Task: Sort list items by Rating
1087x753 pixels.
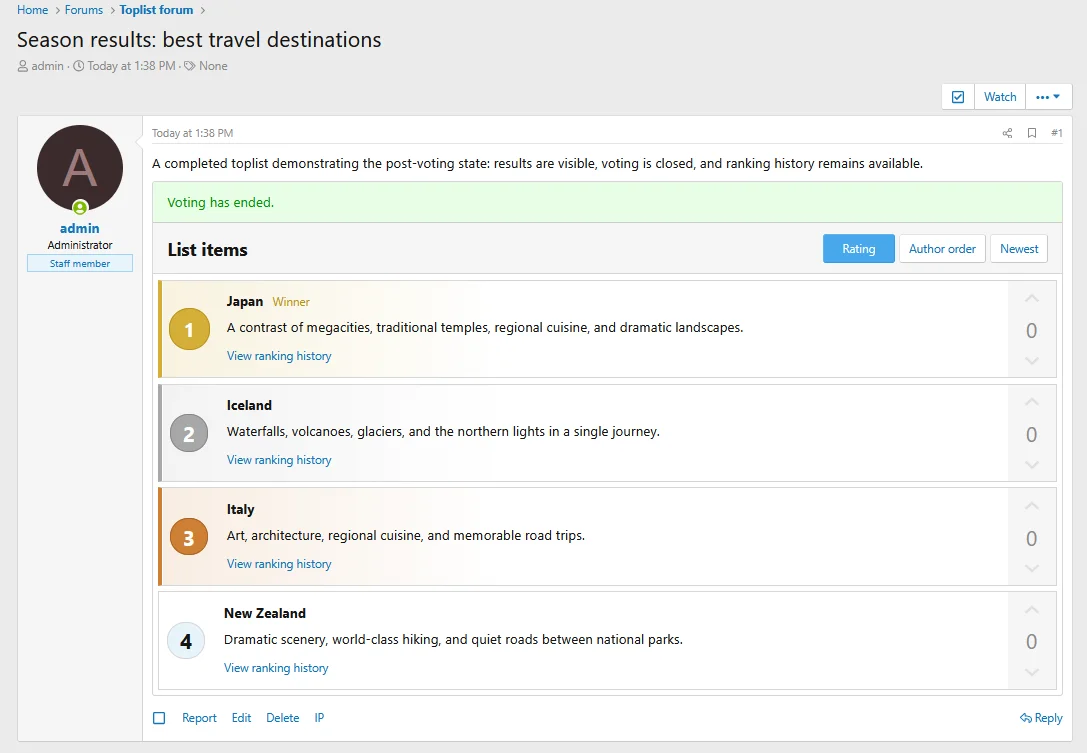Action: point(859,249)
